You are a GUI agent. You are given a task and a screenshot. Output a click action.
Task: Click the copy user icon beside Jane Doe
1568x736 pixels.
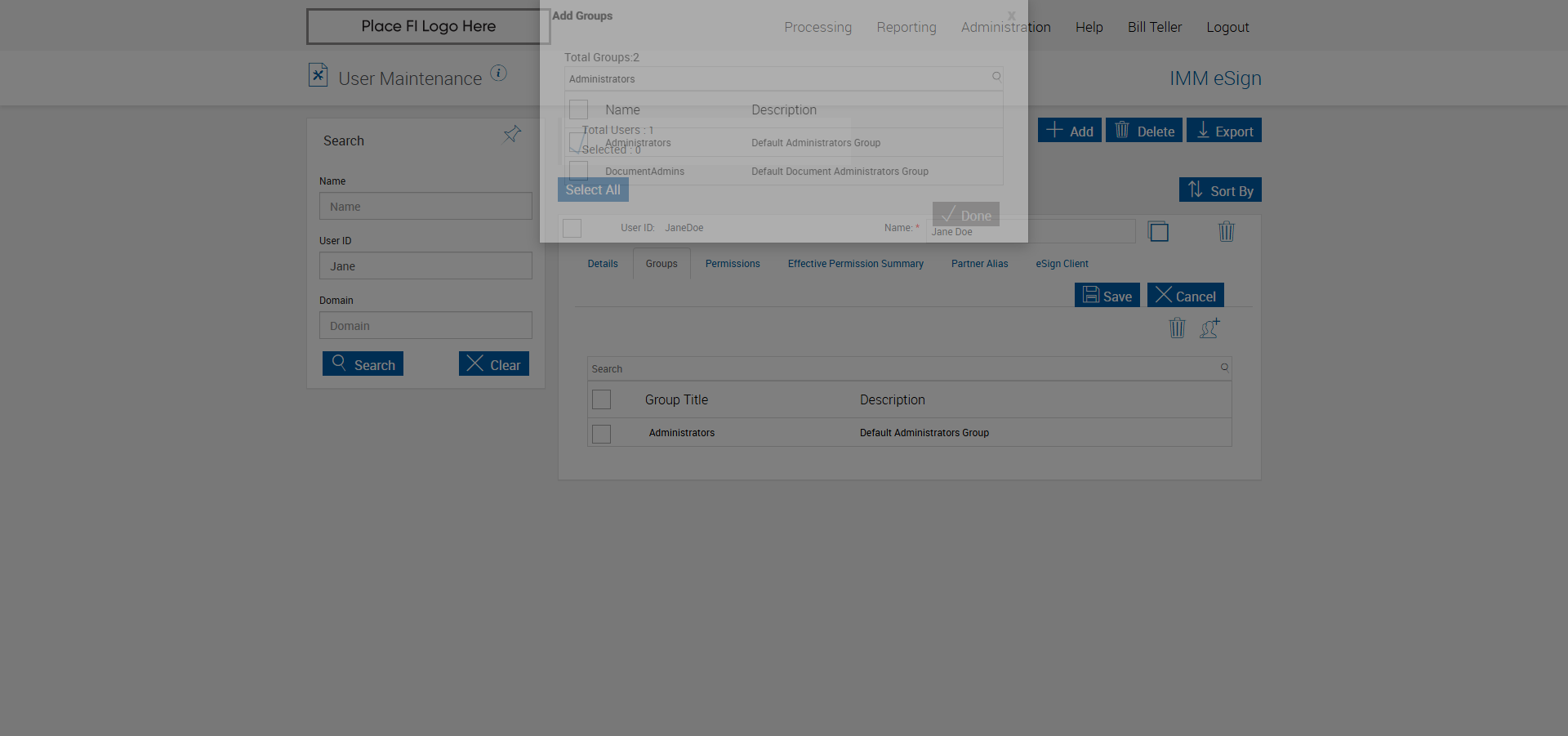point(1158,231)
